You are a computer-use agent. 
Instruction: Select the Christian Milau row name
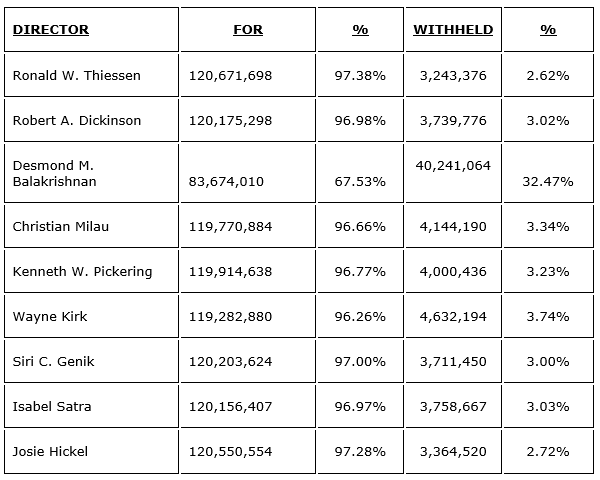tap(61, 227)
